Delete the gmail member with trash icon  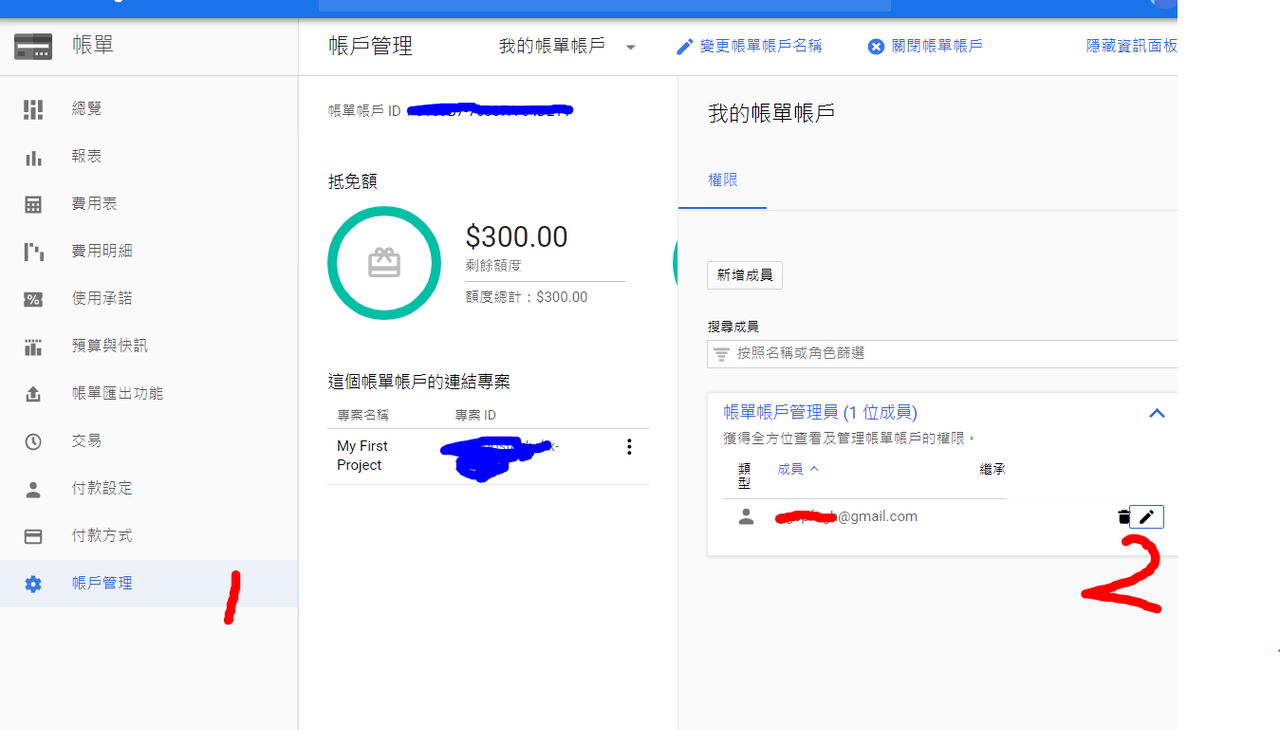pyautogui.click(x=1124, y=517)
